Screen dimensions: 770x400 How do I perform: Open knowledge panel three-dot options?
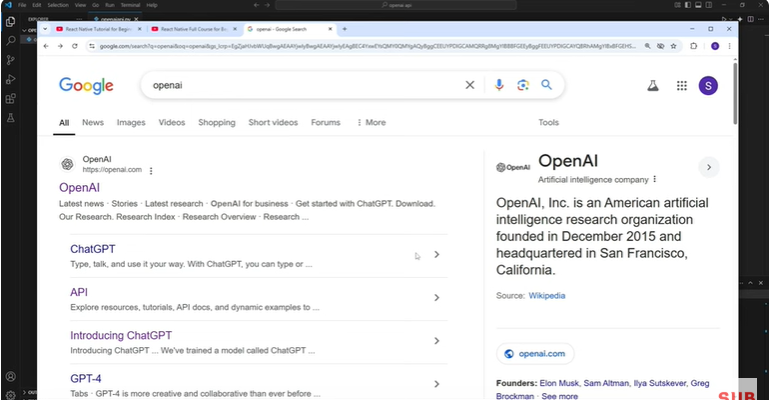pos(655,180)
